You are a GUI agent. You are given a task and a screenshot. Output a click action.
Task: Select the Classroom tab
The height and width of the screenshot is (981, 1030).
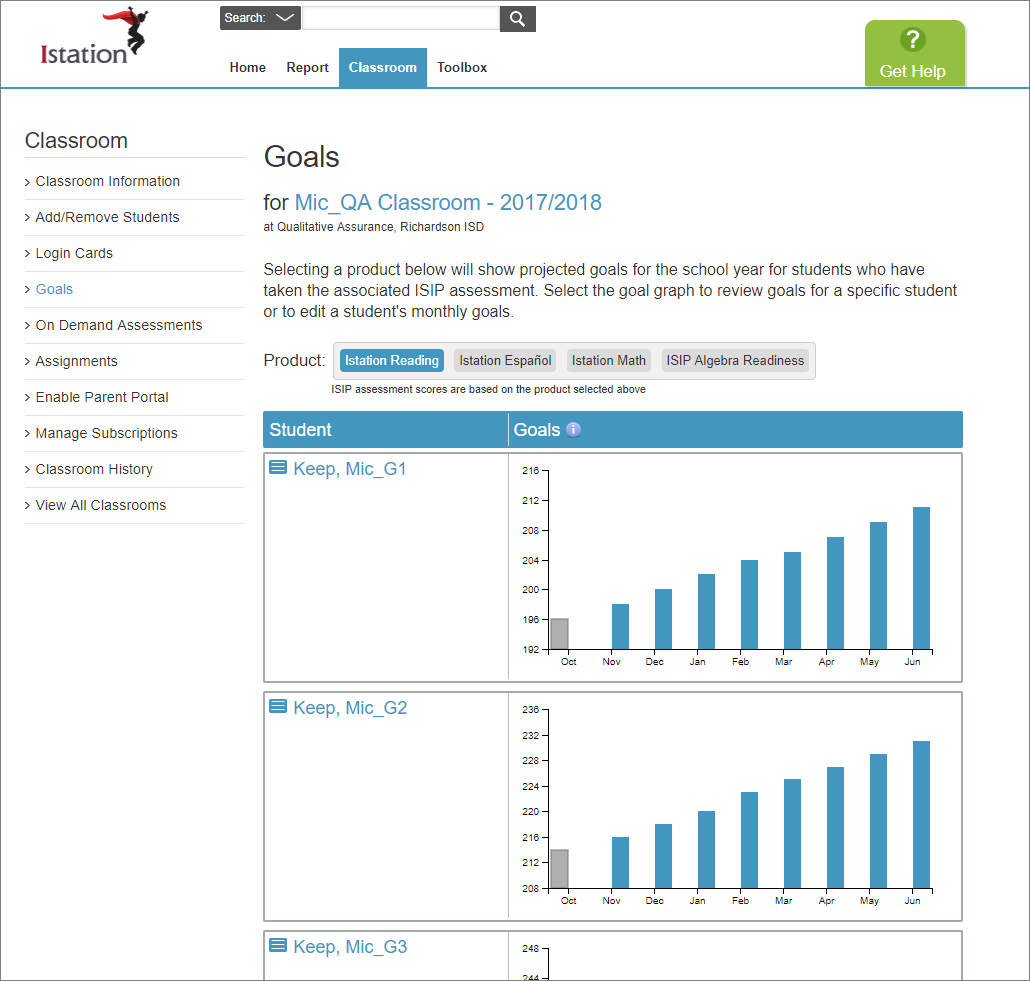[x=383, y=67]
